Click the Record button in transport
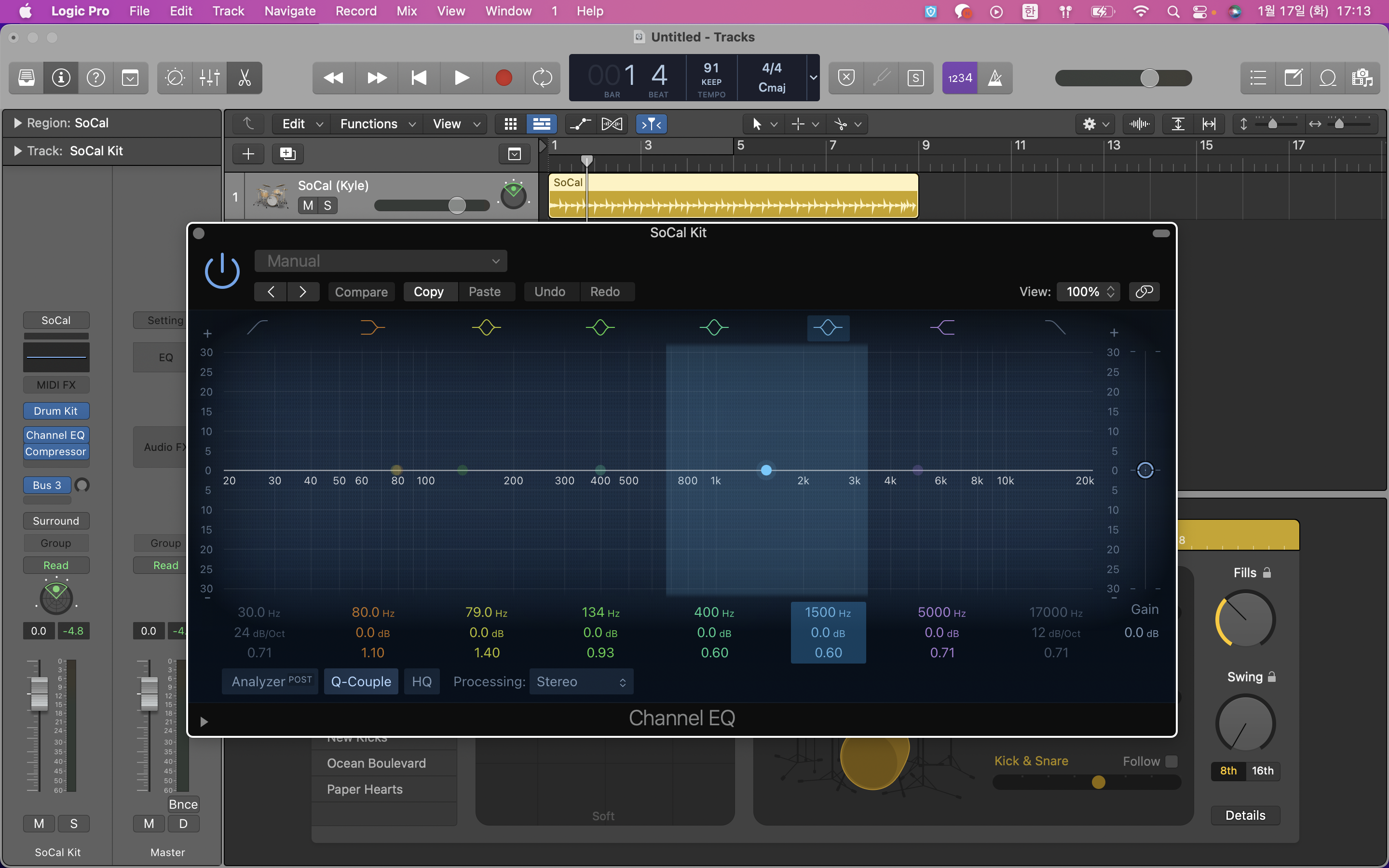This screenshot has width=1389, height=868. tap(504, 78)
